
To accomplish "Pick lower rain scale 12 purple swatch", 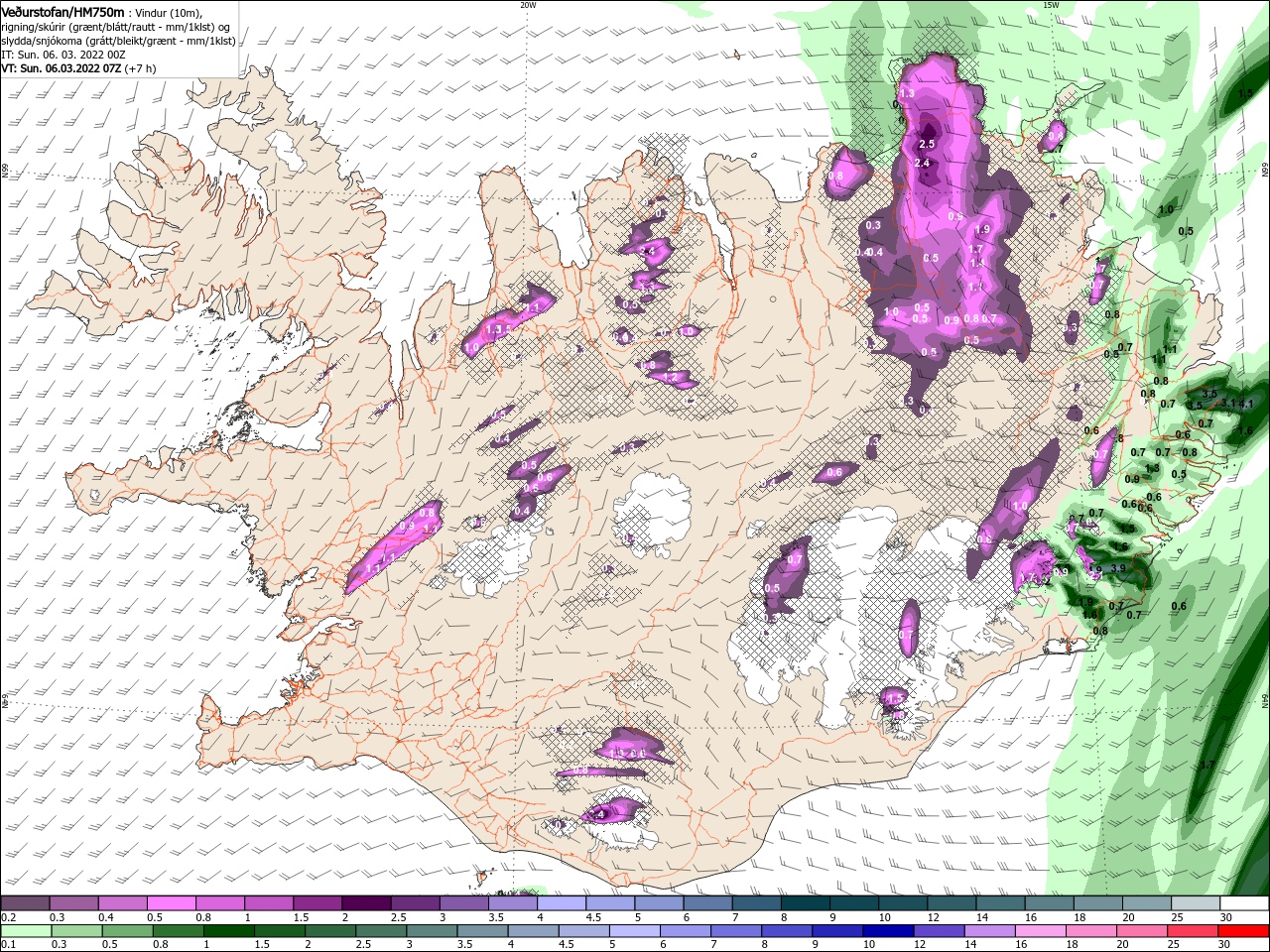I will (939, 931).
